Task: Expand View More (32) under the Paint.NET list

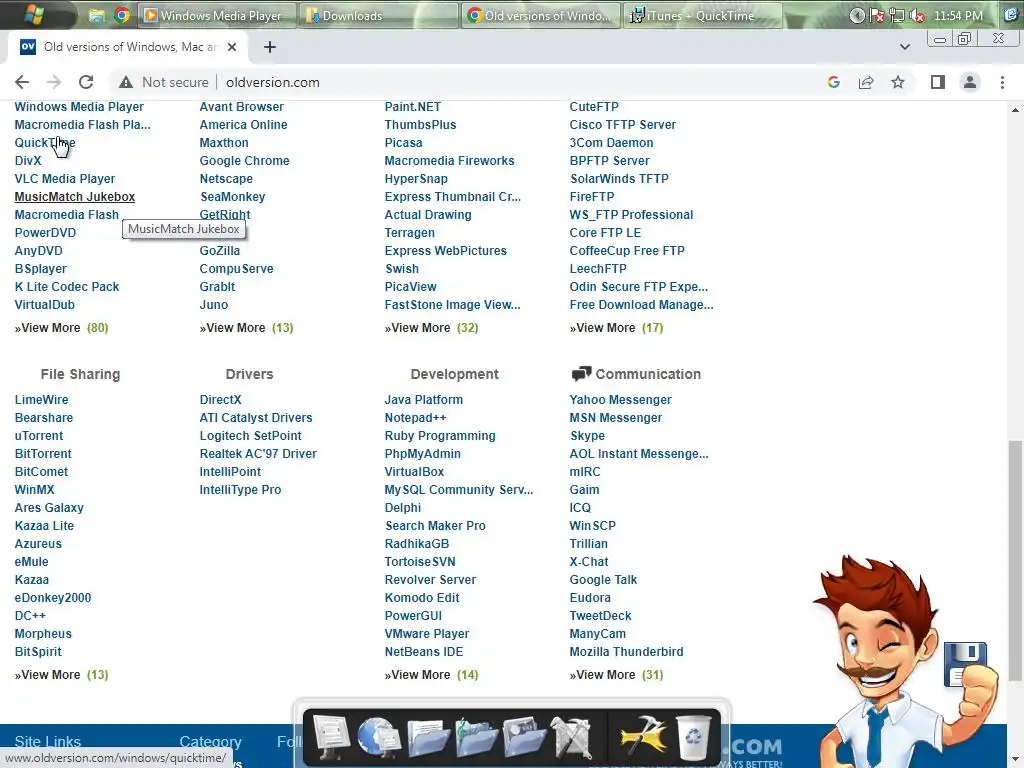Action: 431,328
